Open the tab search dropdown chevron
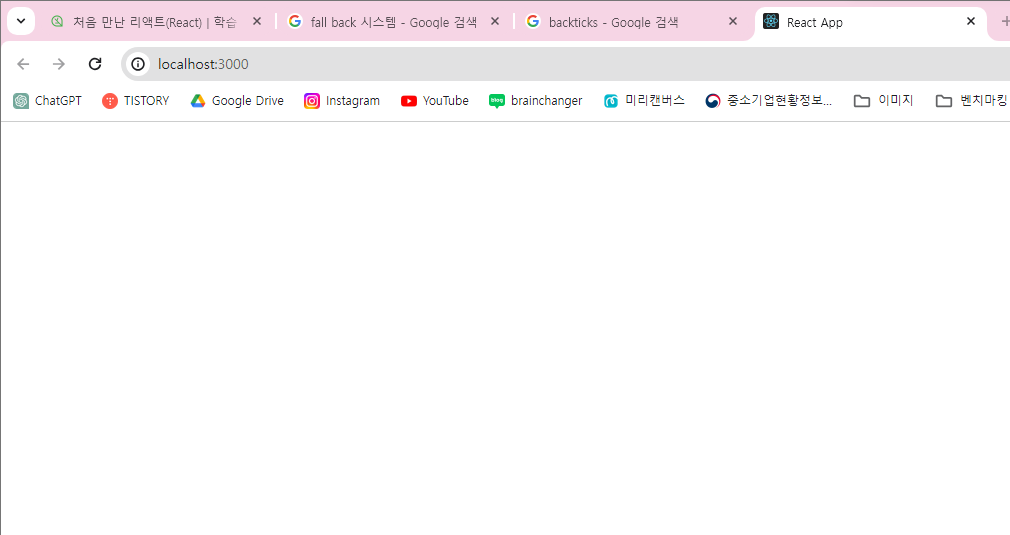Screen dimensions: 1010x535 tap(21, 21)
